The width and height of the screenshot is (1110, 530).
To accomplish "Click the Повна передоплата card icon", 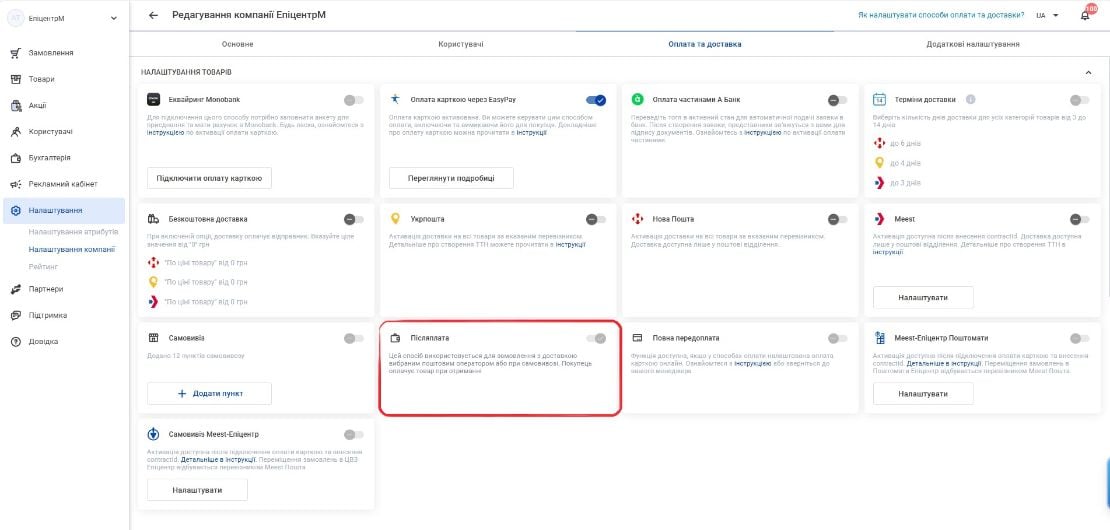I will (638, 338).
